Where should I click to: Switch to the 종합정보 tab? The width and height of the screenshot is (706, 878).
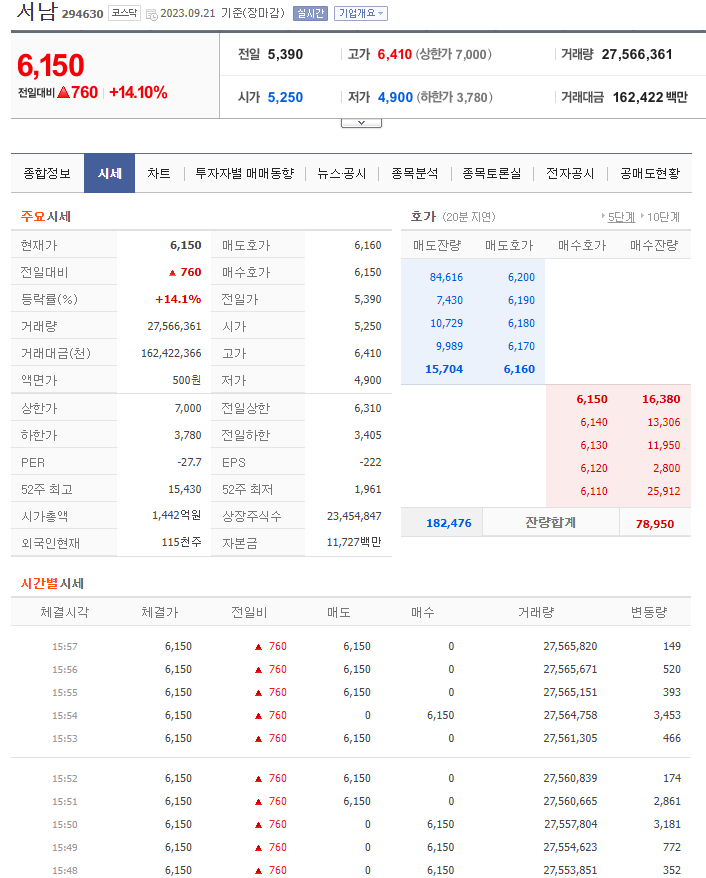47,174
